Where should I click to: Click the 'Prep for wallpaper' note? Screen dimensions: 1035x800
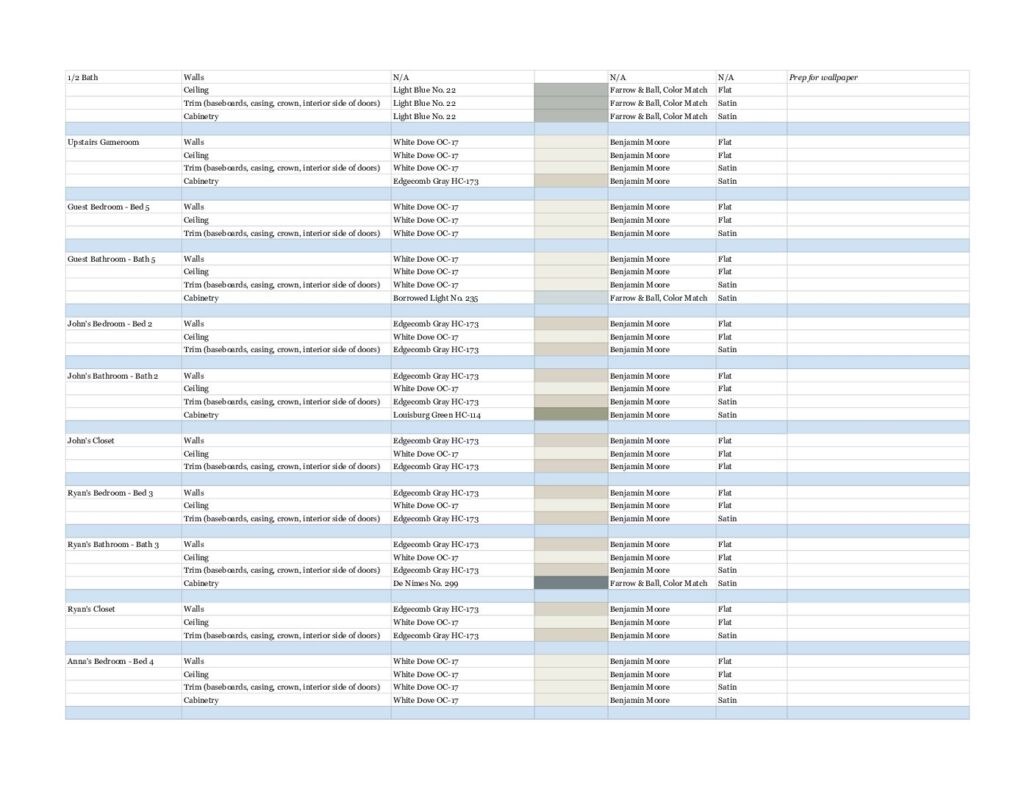tap(823, 77)
